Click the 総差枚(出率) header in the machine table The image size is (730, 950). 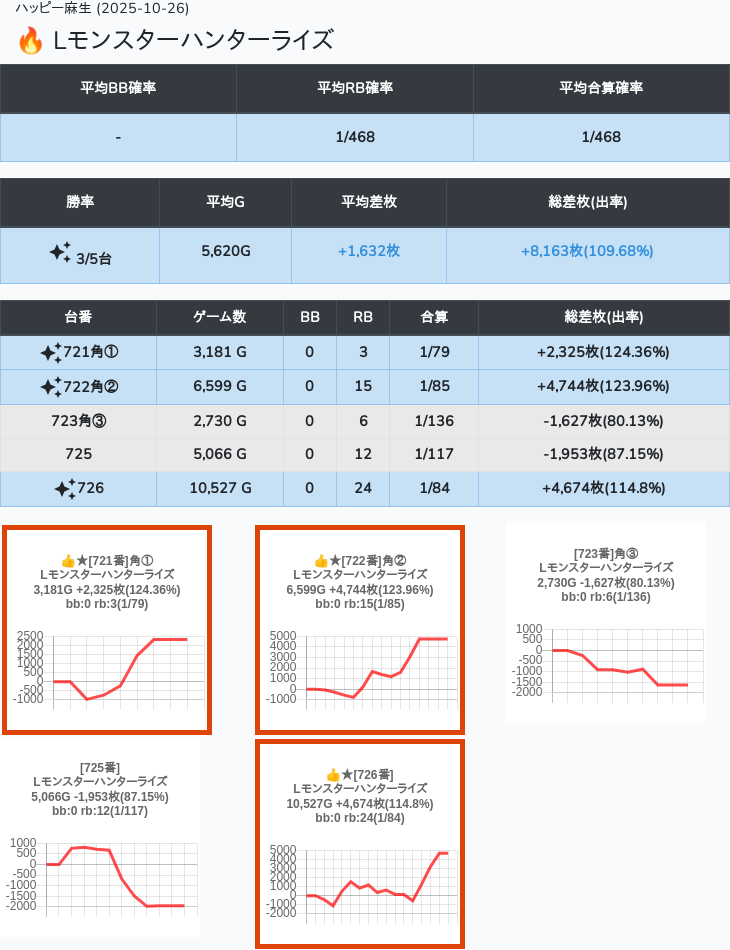(x=603, y=317)
